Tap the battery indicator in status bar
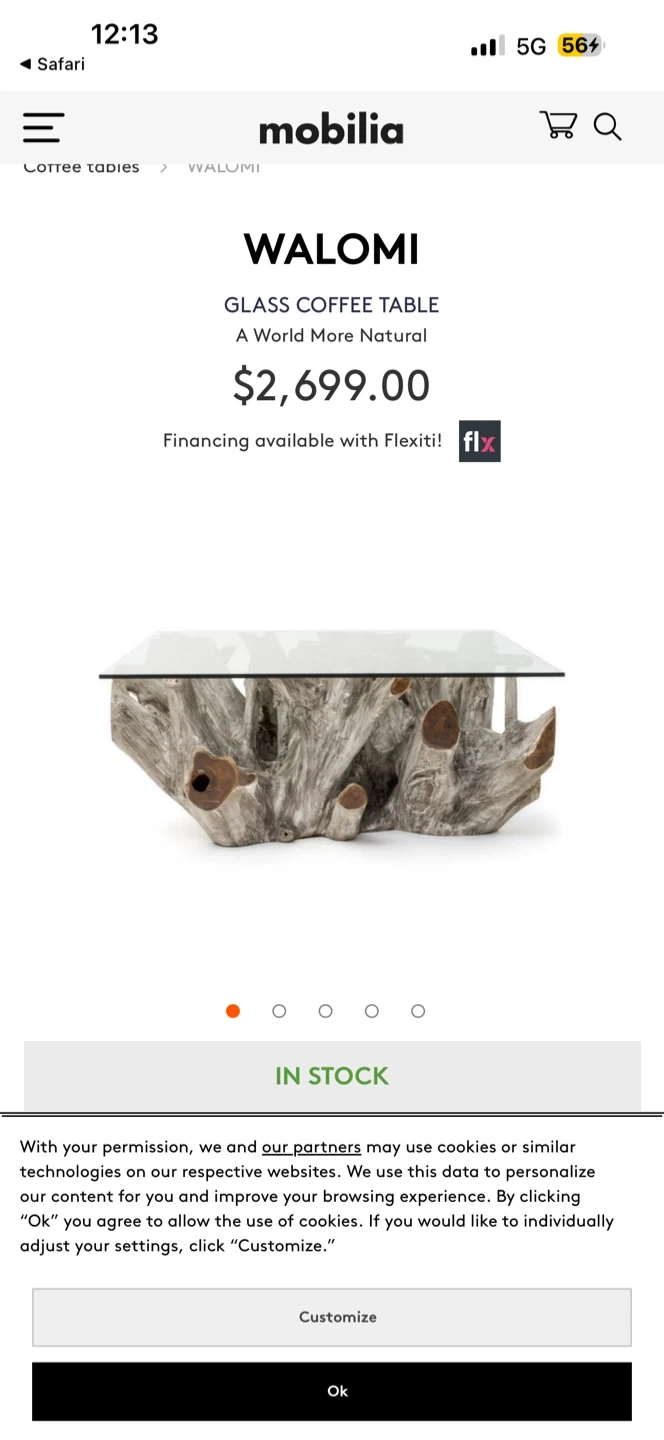The image size is (664, 1440). tap(580, 46)
